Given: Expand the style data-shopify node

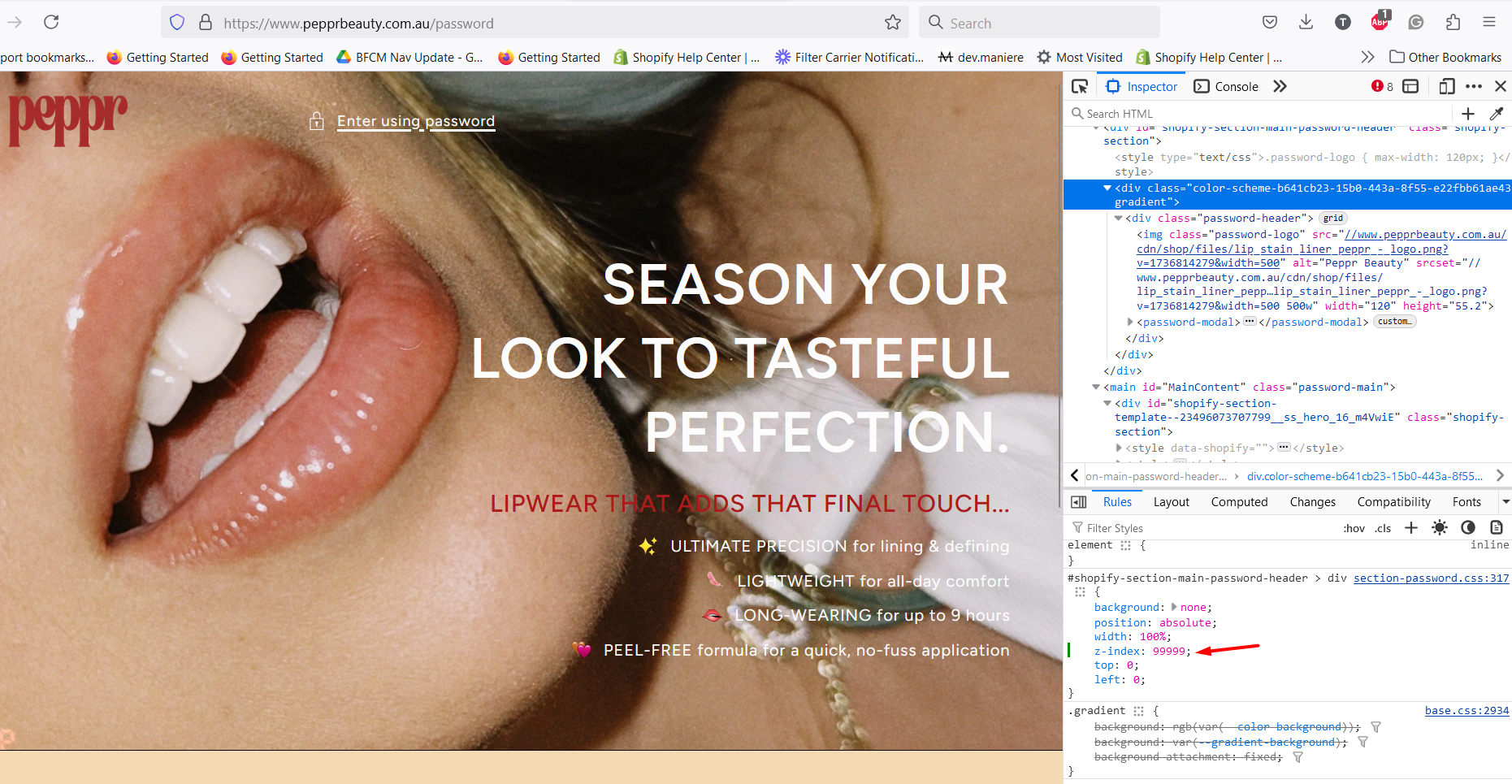Looking at the screenshot, I should (x=1119, y=448).
